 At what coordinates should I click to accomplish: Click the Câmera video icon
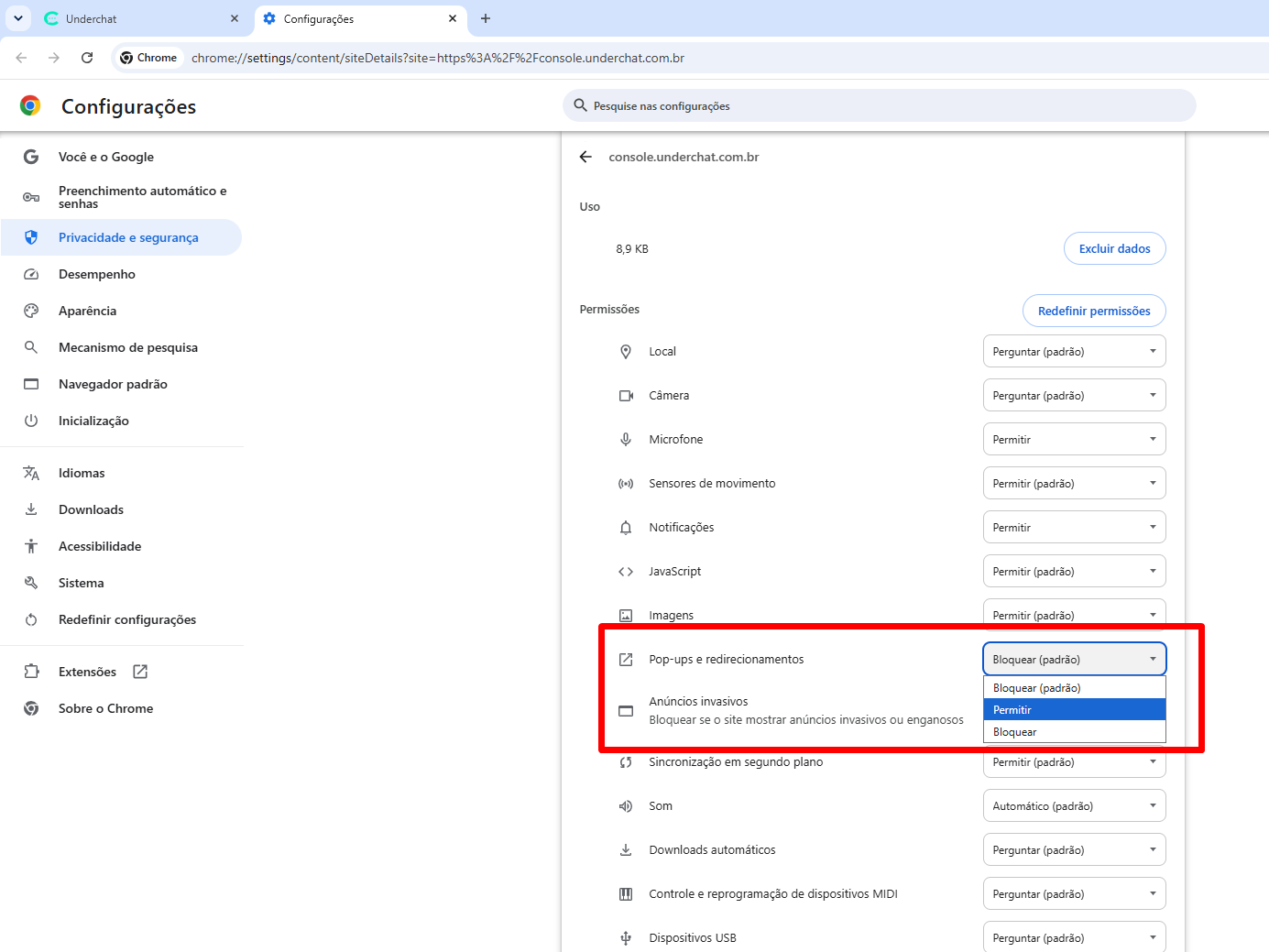point(626,395)
